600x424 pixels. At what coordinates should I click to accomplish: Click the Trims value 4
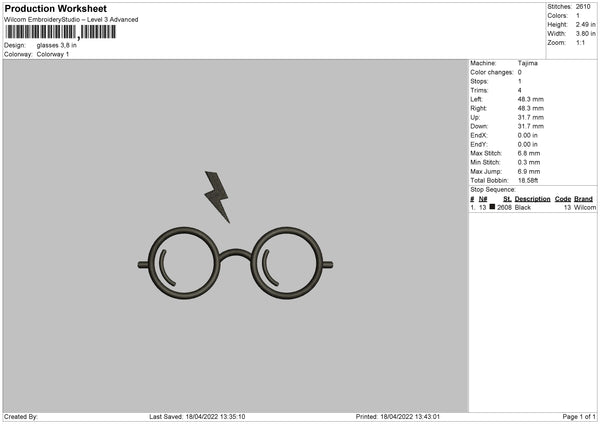tap(520, 90)
